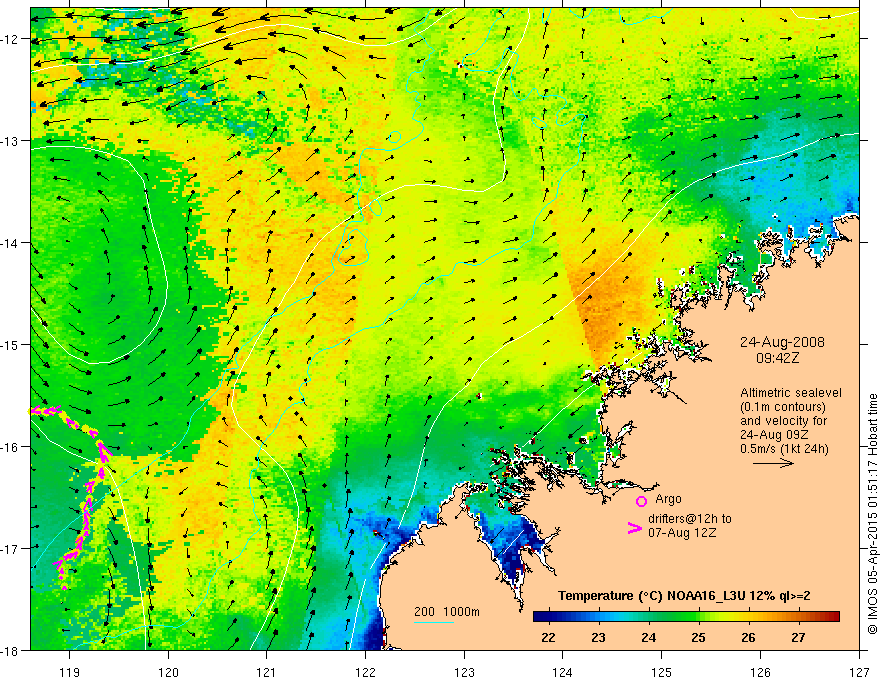
Task: Click the 119 longitude axis label
Action: (69, 672)
